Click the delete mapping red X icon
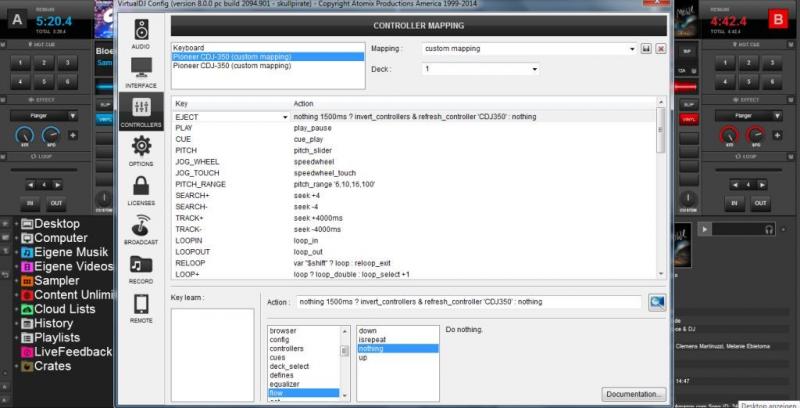The height and width of the screenshot is (408, 800). pos(661,48)
